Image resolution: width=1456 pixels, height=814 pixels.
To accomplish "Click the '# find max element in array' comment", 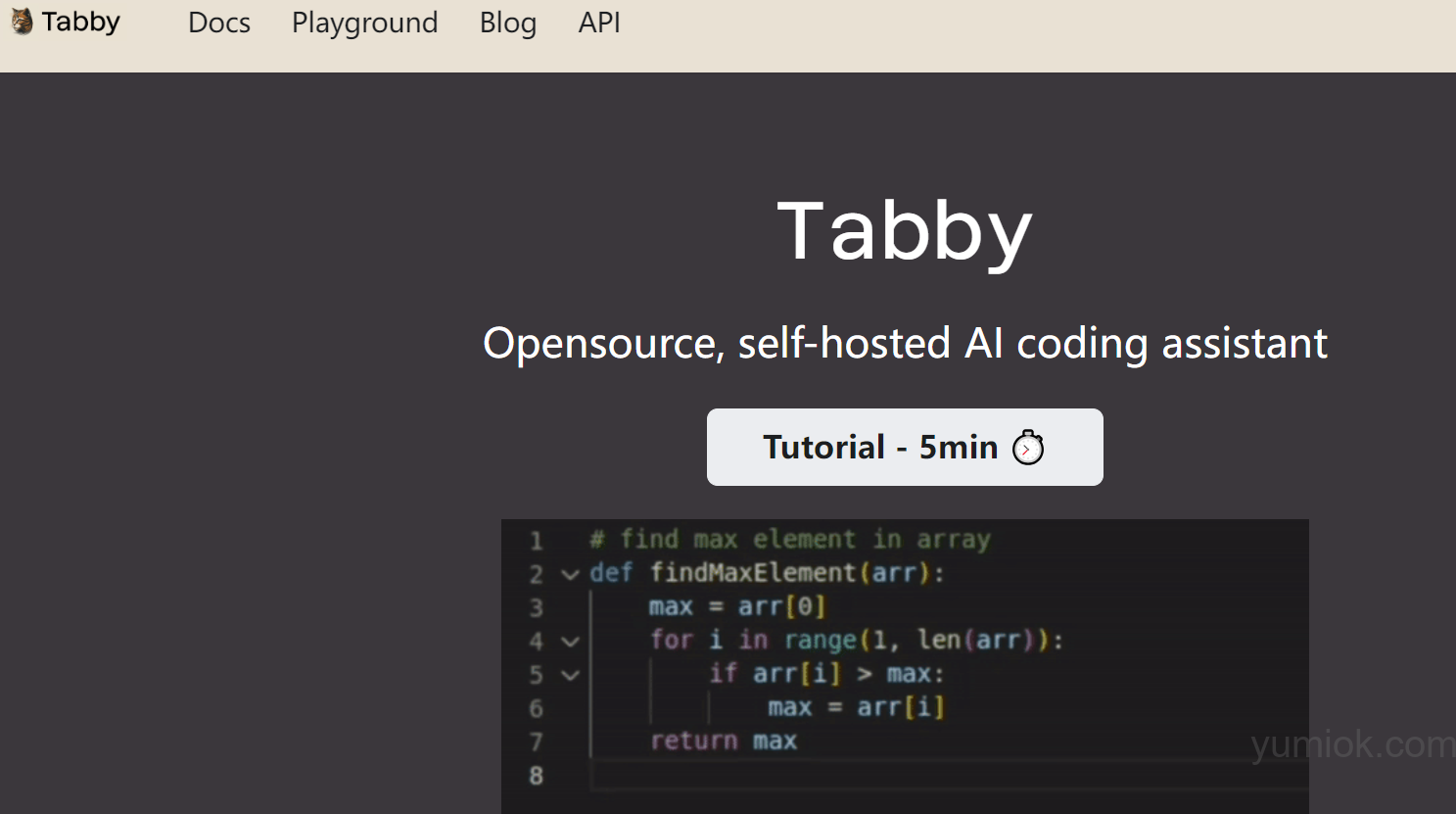I will pyautogui.click(x=790, y=540).
